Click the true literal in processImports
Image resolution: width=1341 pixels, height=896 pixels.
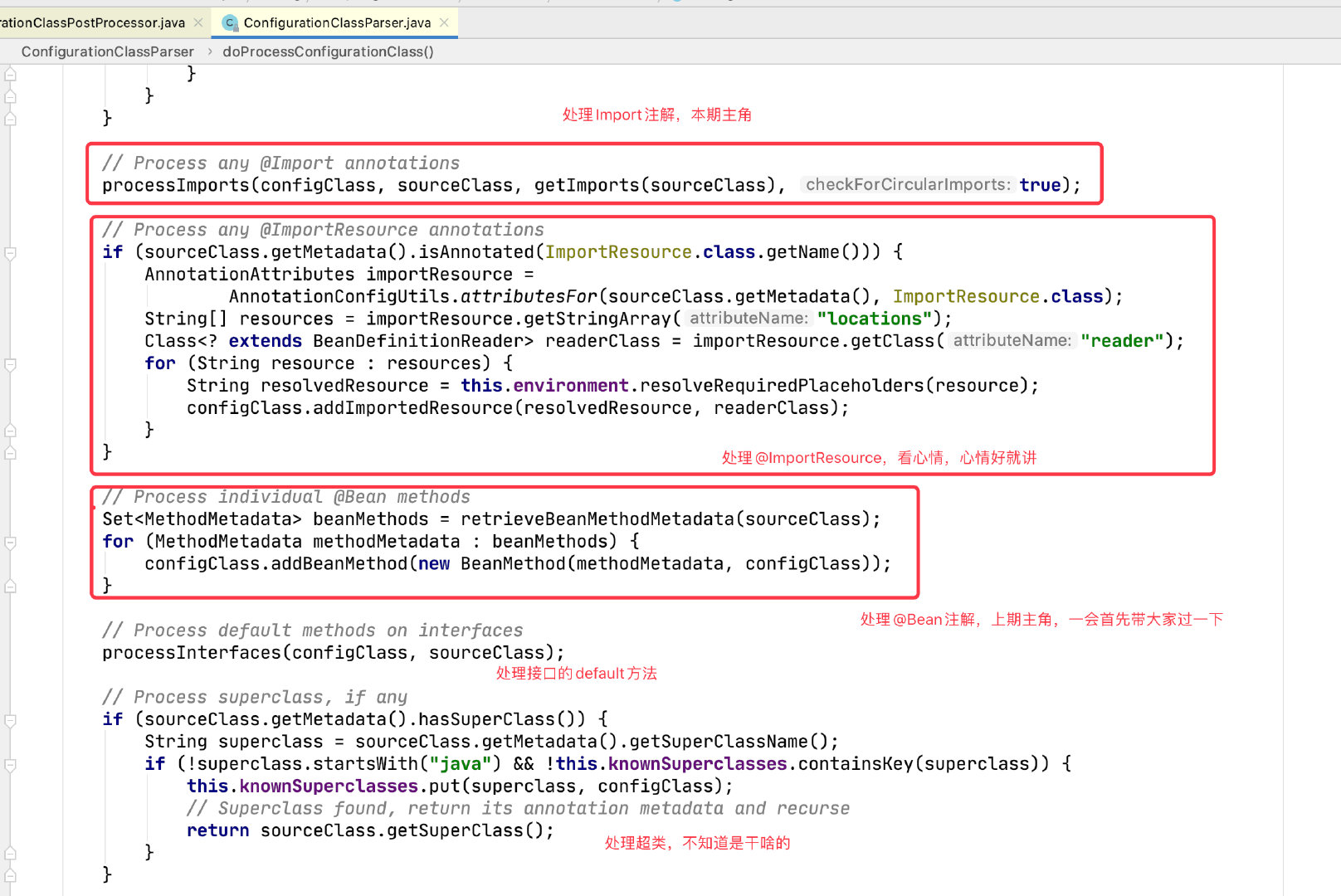pyautogui.click(x=1040, y=185)
